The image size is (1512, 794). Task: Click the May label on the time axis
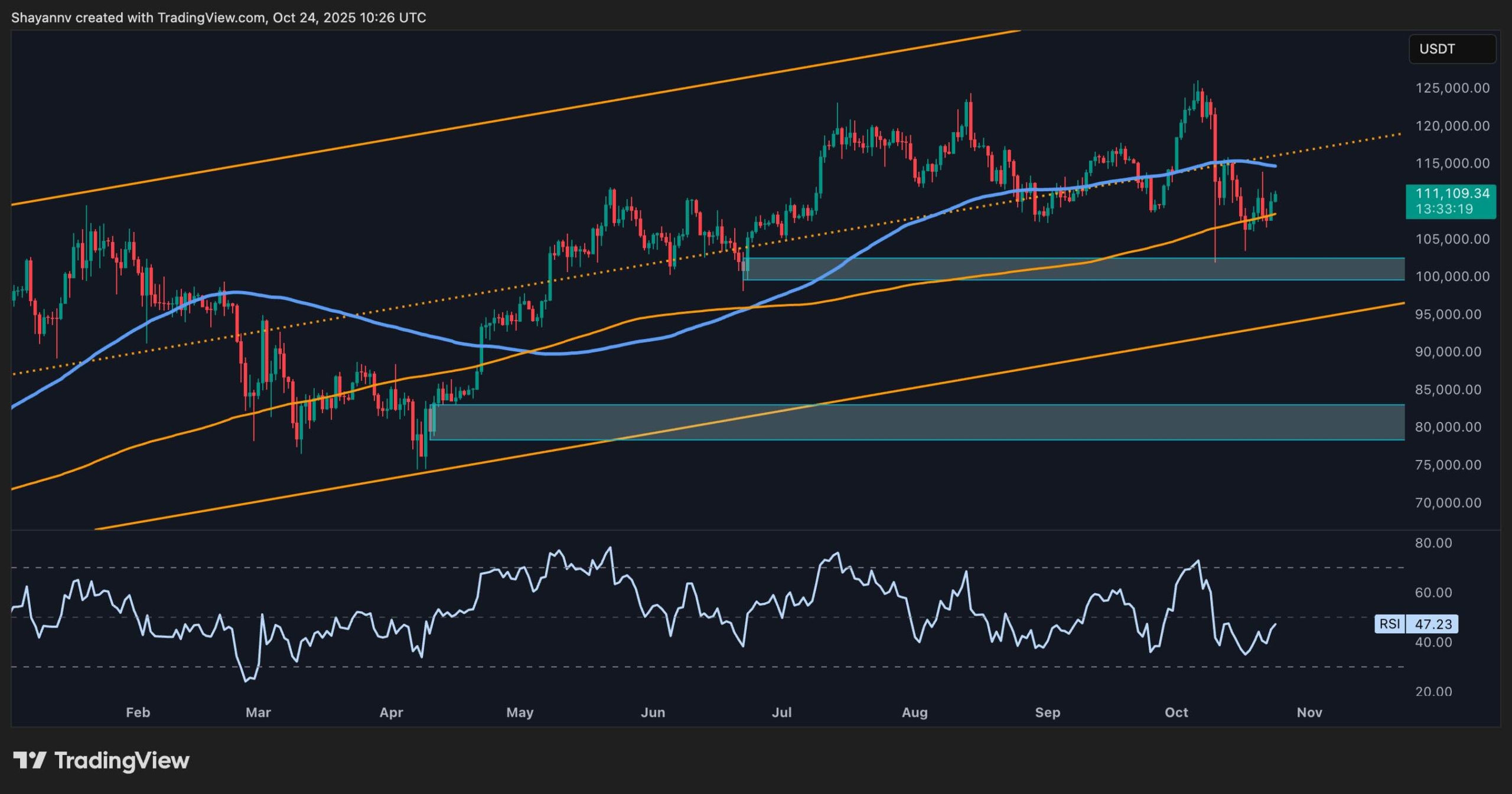pos(520,713)
